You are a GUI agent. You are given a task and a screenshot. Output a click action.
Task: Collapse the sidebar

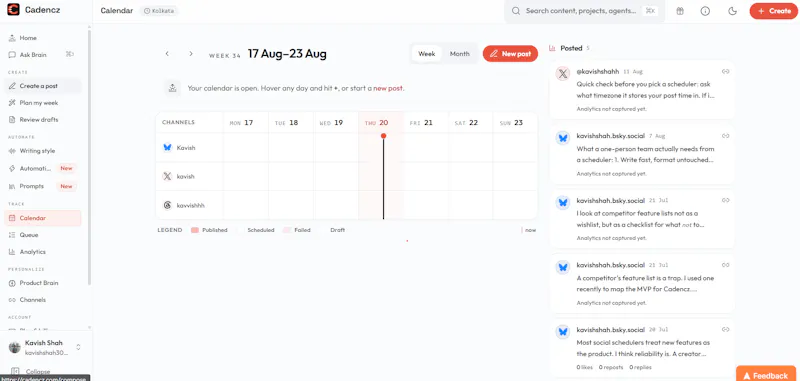[x=31, y=371]
